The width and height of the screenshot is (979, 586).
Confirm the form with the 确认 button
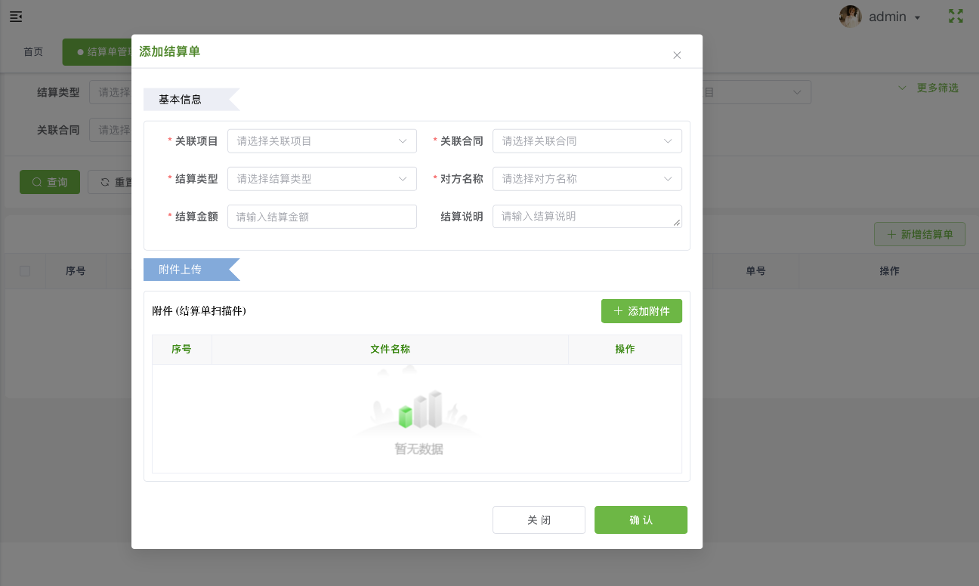coord(640,519)
